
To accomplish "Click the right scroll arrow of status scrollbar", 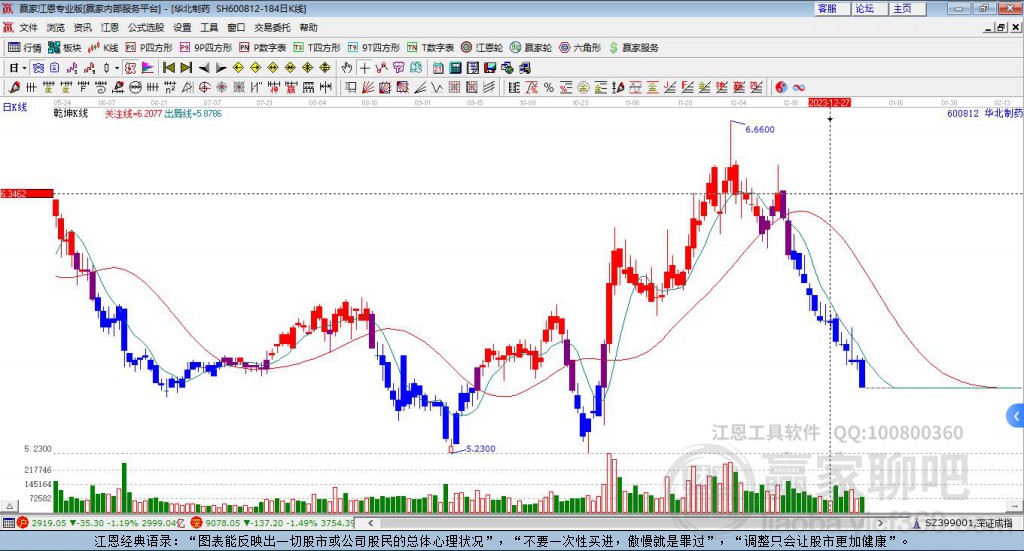I will pos(880,523).
